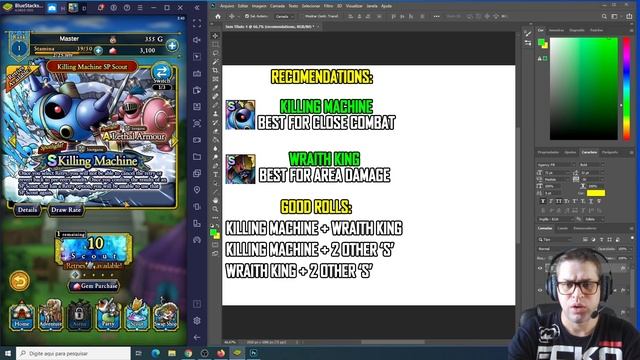The height and width of the screenshot is (360, 640).
Task: Open the leading dropdown
Action: coord(594,173)
